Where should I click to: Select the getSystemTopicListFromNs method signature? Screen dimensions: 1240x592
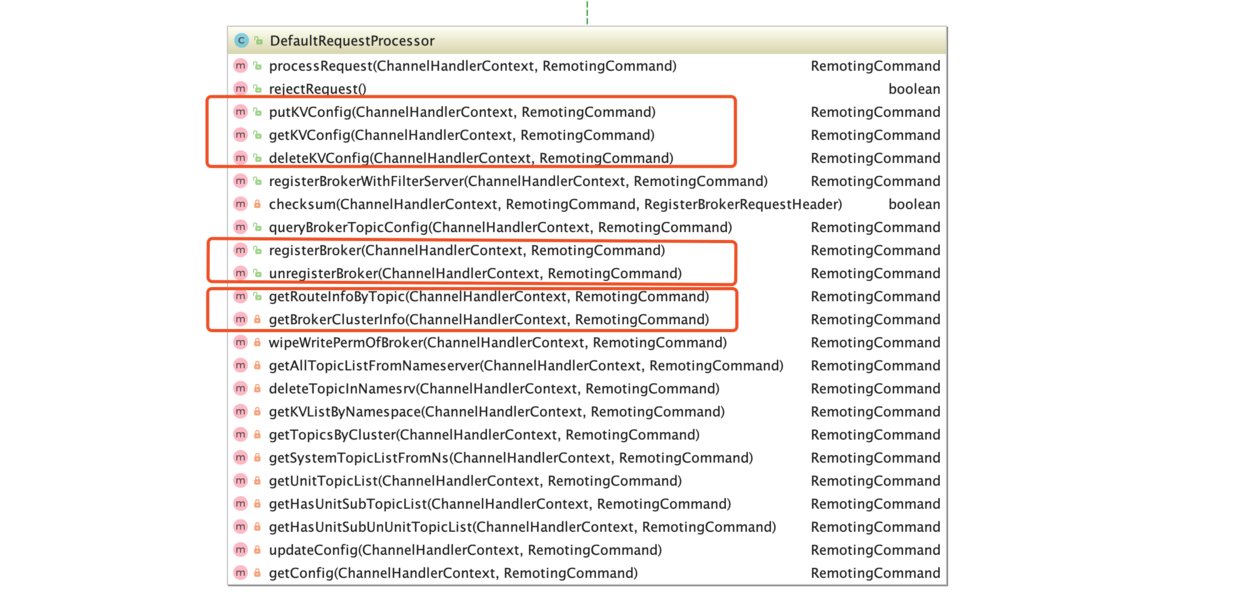tap(511, 457)
